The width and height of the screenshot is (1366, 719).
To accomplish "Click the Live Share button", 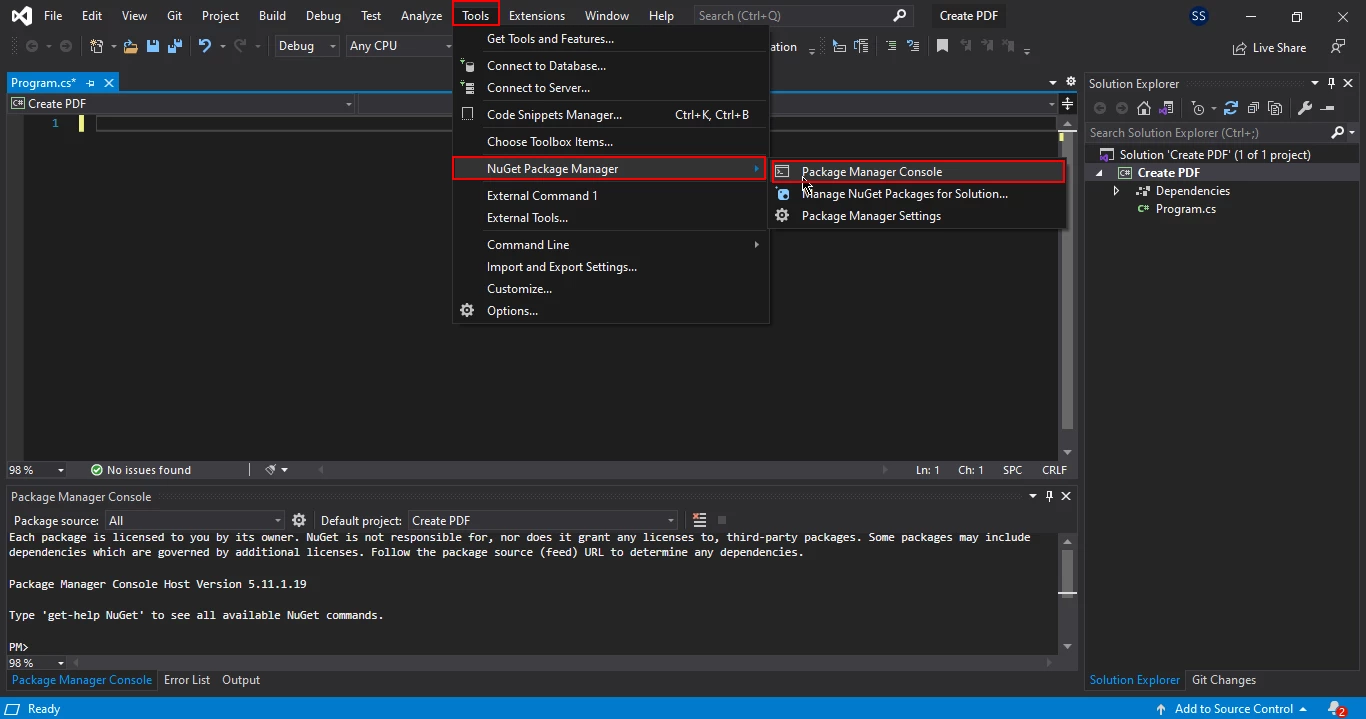I will point(1269,47).
